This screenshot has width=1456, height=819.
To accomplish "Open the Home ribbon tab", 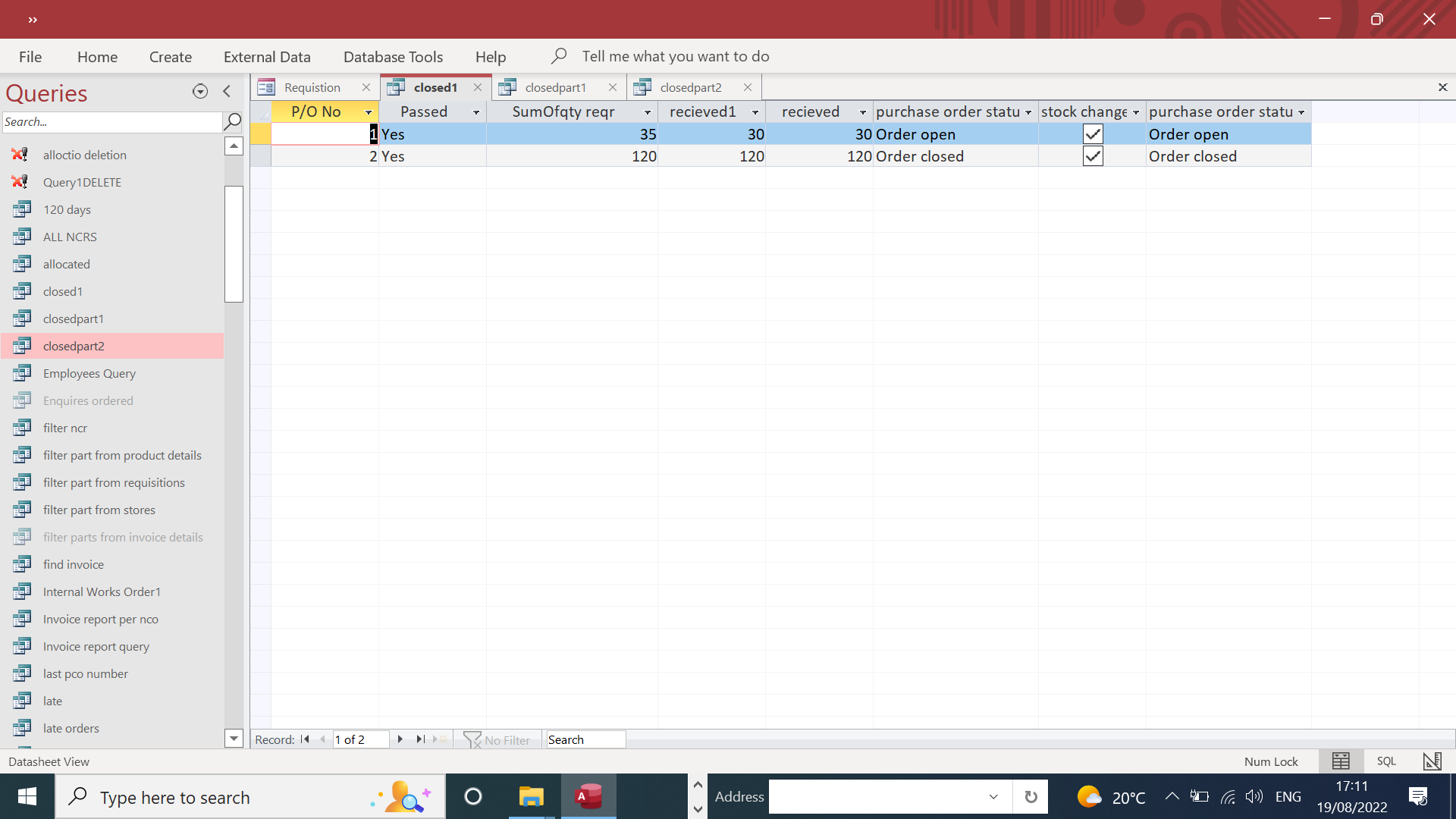I will point(97,56).
